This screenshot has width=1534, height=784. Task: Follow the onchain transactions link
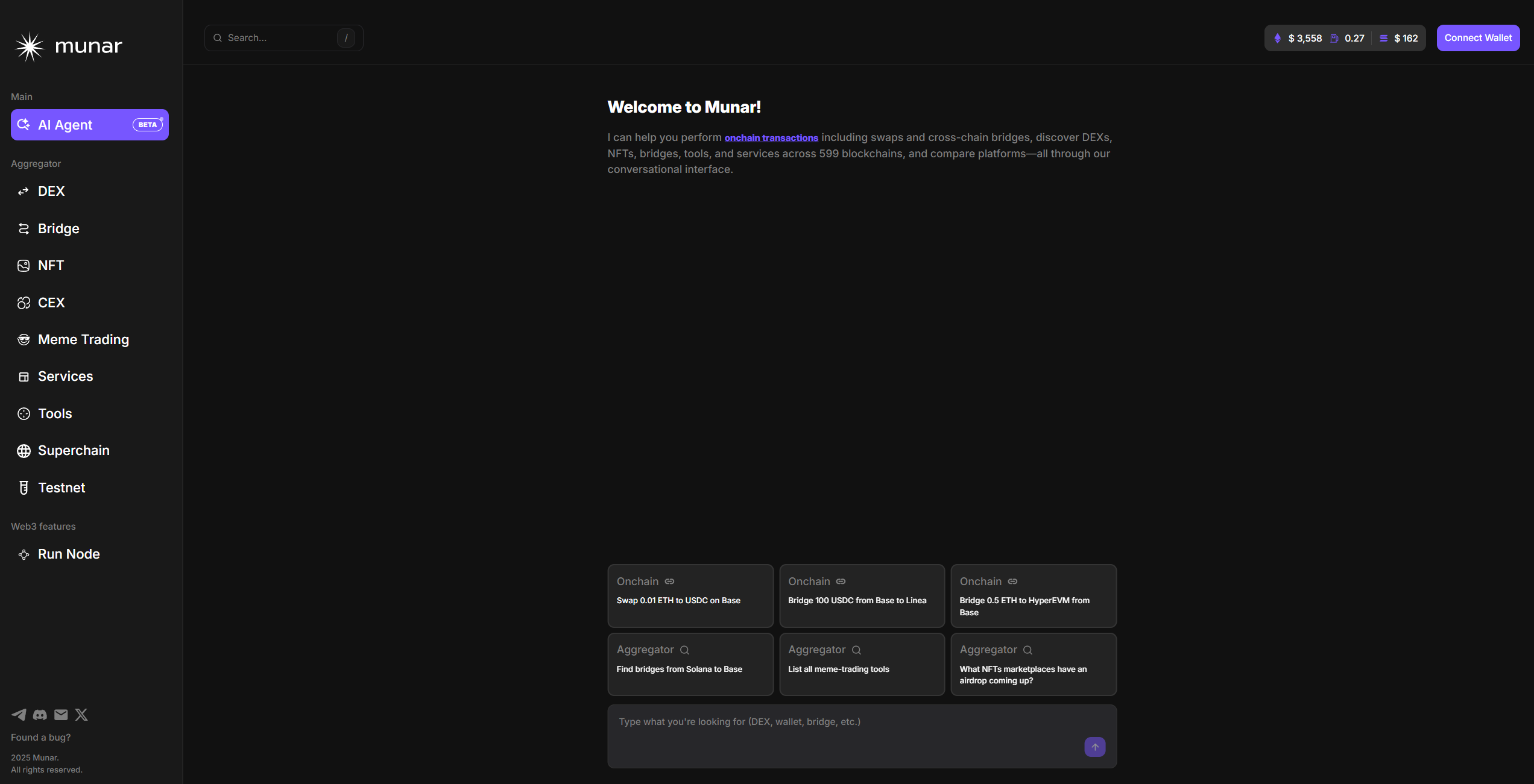(771, 137)
